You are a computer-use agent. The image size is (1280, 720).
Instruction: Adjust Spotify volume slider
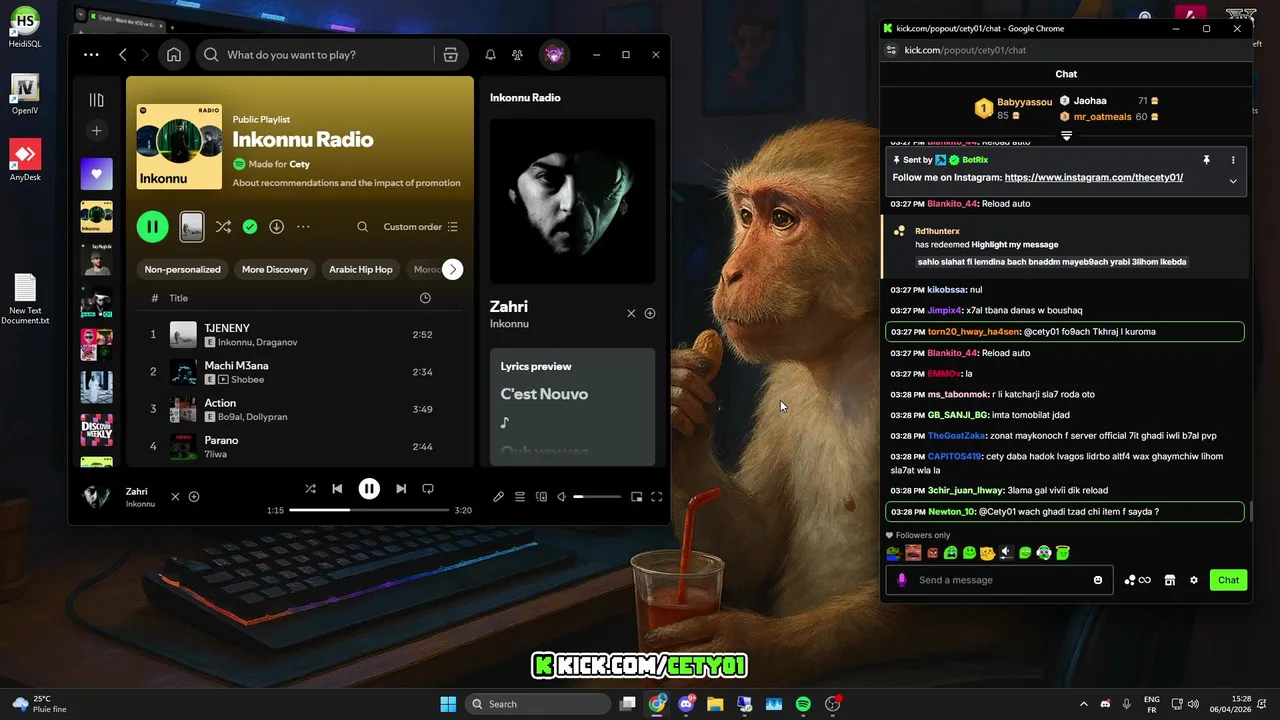(597, 496)
